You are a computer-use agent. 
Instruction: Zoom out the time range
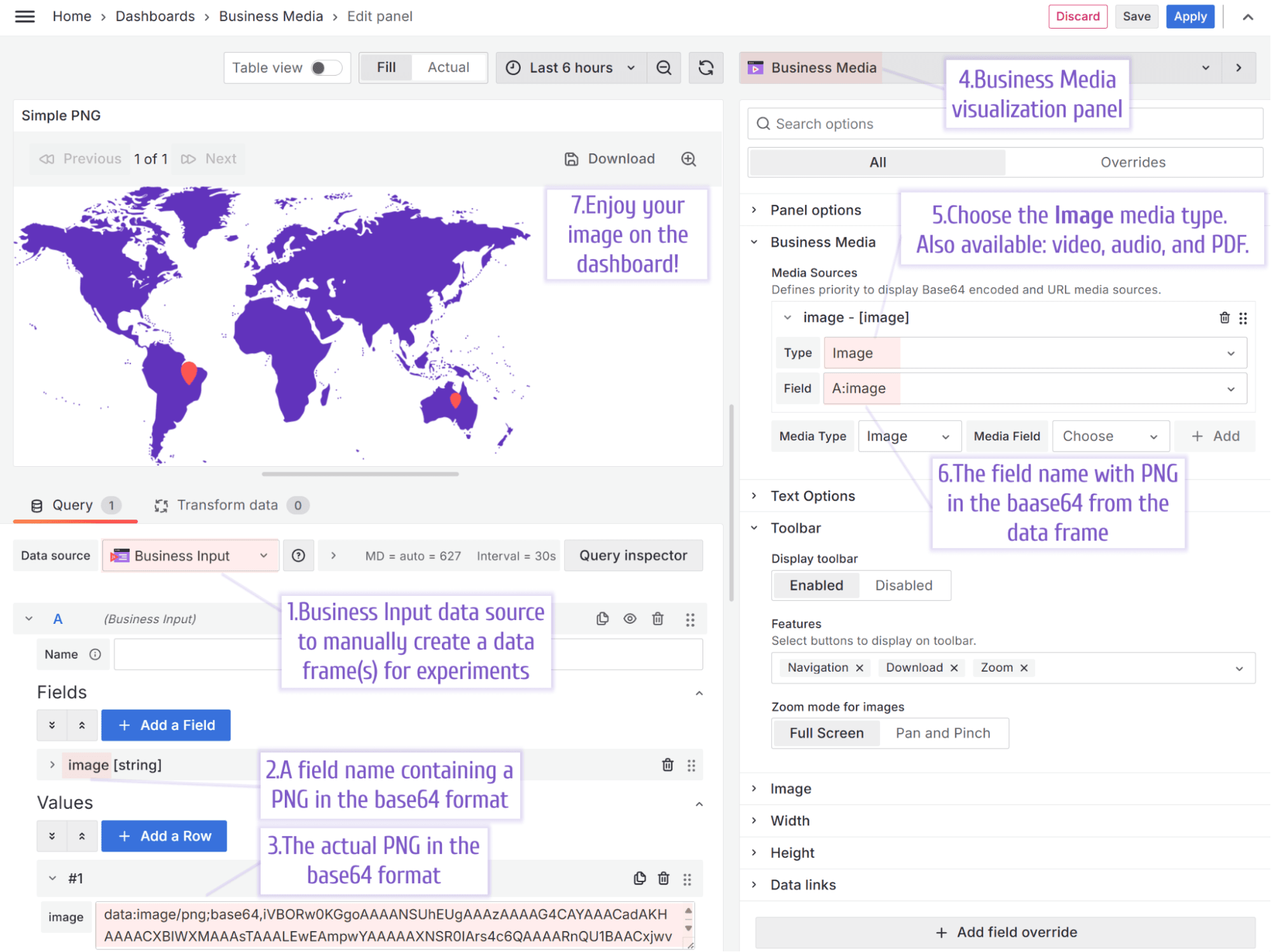[x=664, y=67]
